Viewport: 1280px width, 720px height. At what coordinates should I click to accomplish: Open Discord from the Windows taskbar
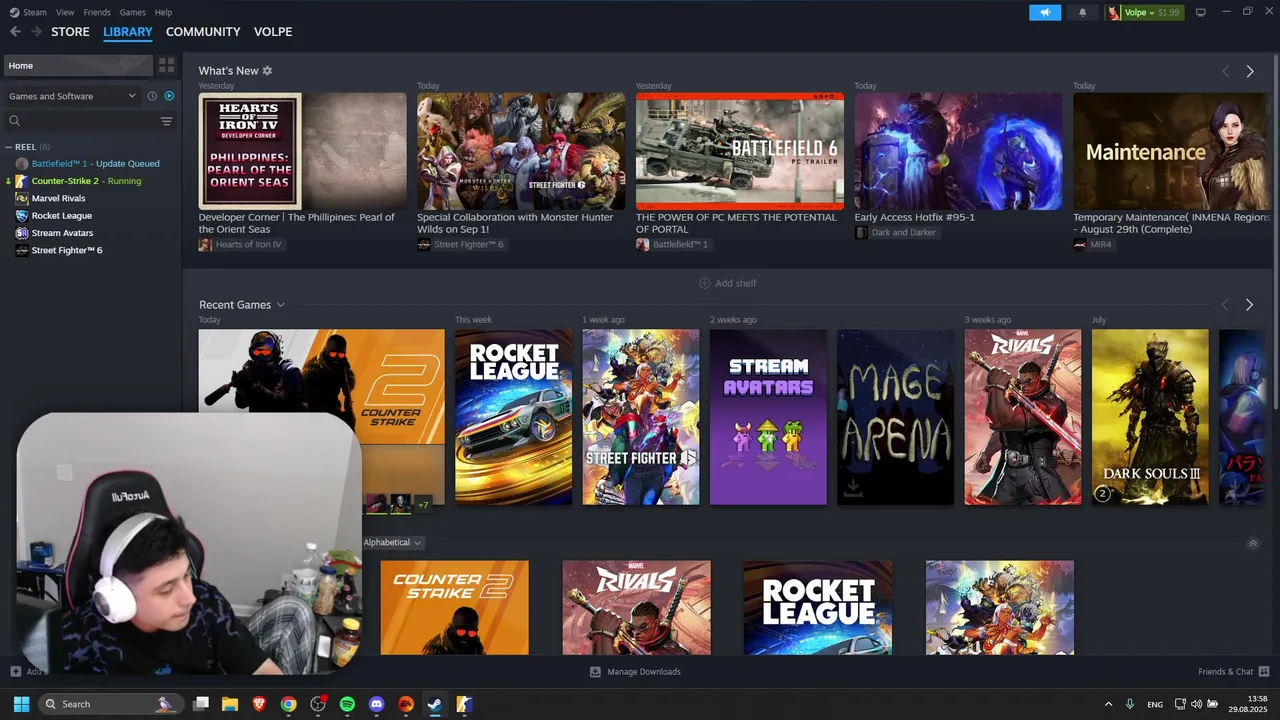[x=376, y=704]
